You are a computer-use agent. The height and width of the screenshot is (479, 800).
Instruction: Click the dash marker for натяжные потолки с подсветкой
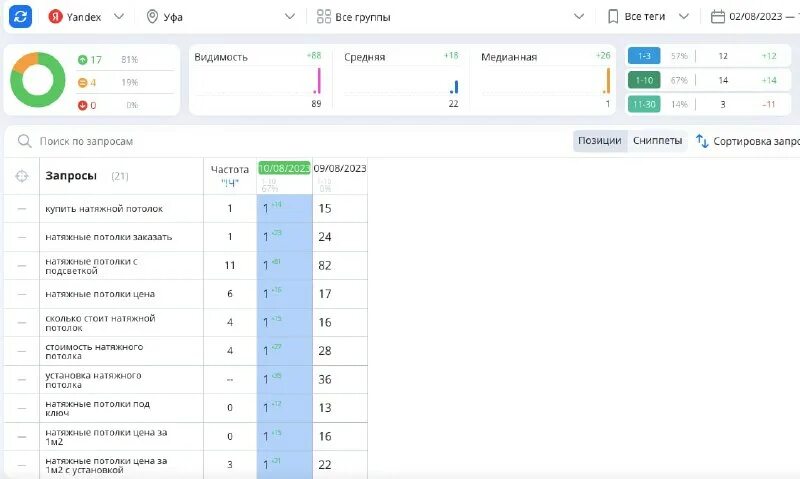click(21, 266)
